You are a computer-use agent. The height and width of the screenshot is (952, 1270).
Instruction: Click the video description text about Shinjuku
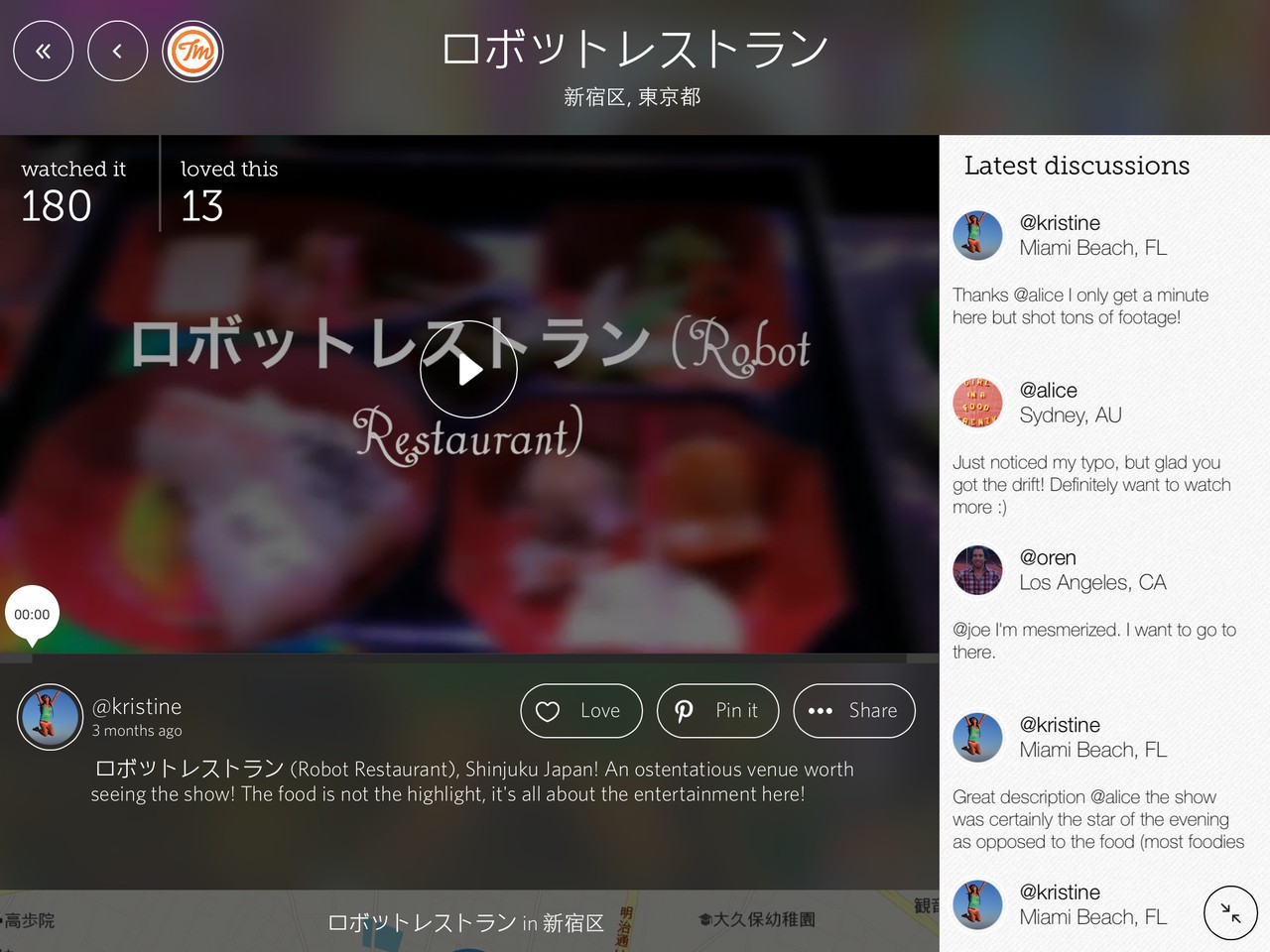(x=472, y=781)
